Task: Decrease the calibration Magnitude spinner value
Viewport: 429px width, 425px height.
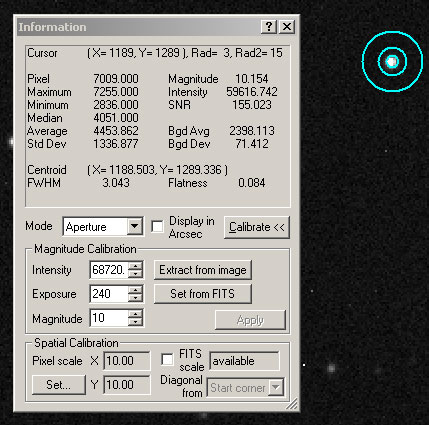Action: coord(135,322)
